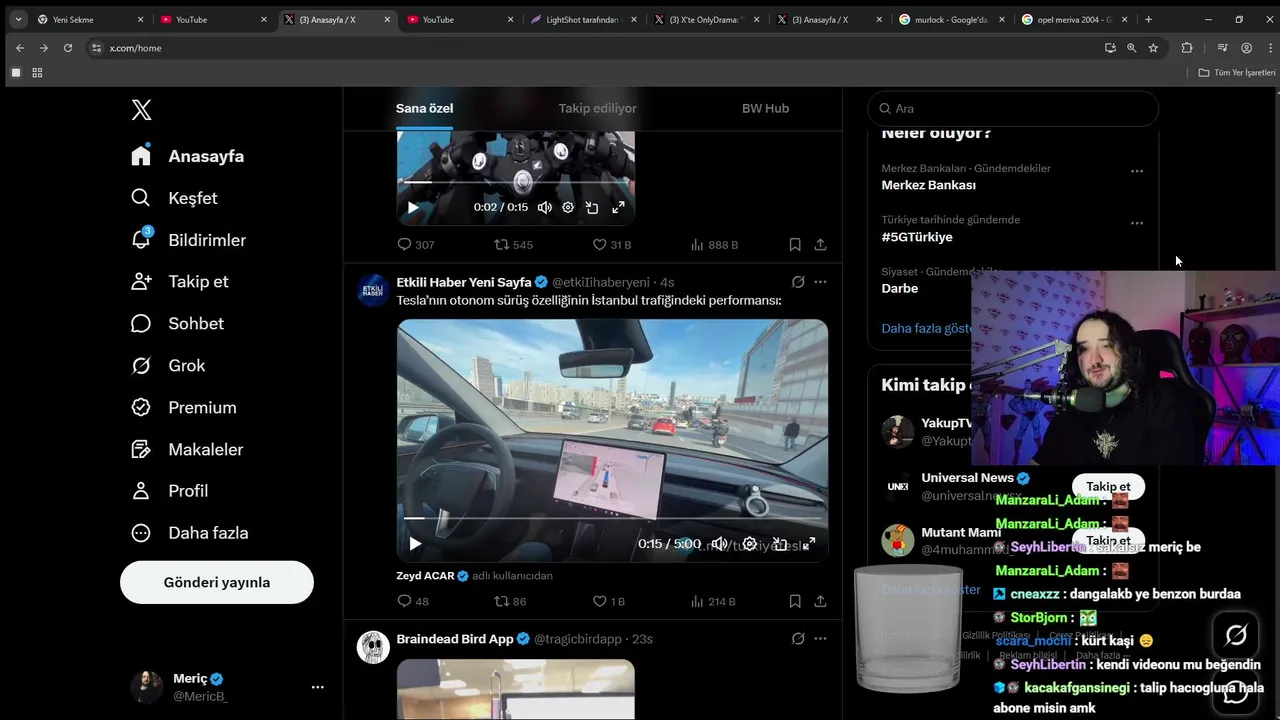Click Grok icon on Etkili Haber post

pyautogui.click(x=798, y=282)
